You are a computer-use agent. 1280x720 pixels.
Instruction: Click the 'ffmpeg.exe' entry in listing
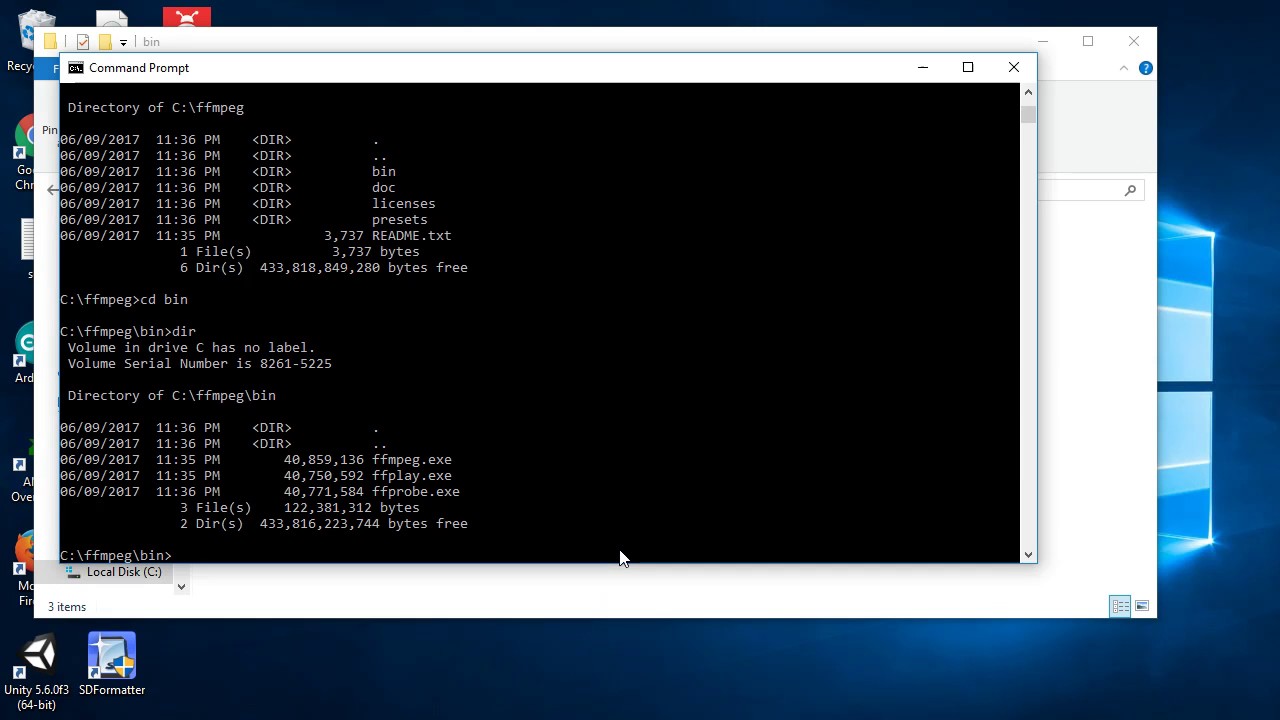pyautogui.click(x=412, y=460)
